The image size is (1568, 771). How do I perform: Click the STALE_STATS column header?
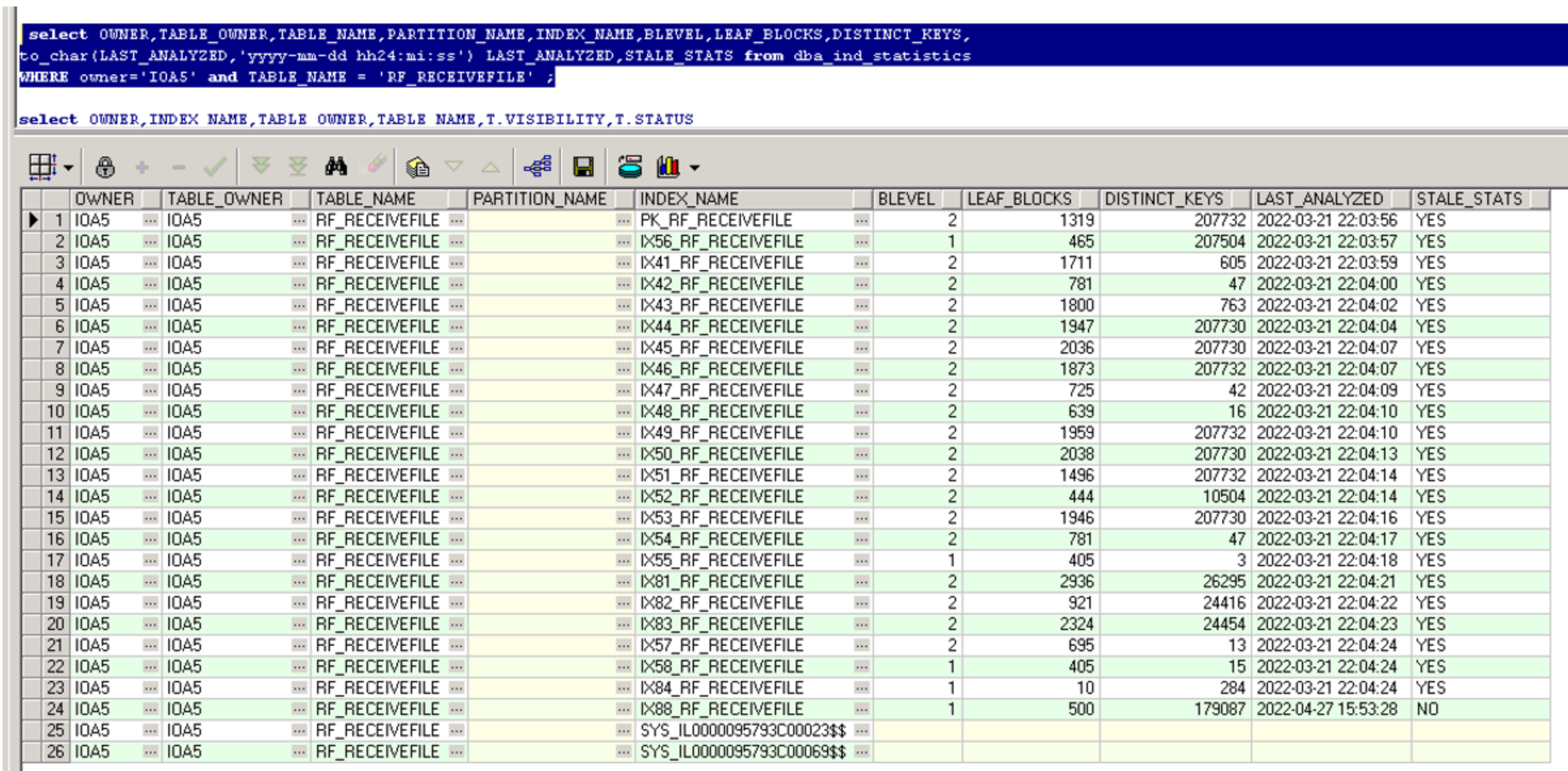tap(1468, 199)
